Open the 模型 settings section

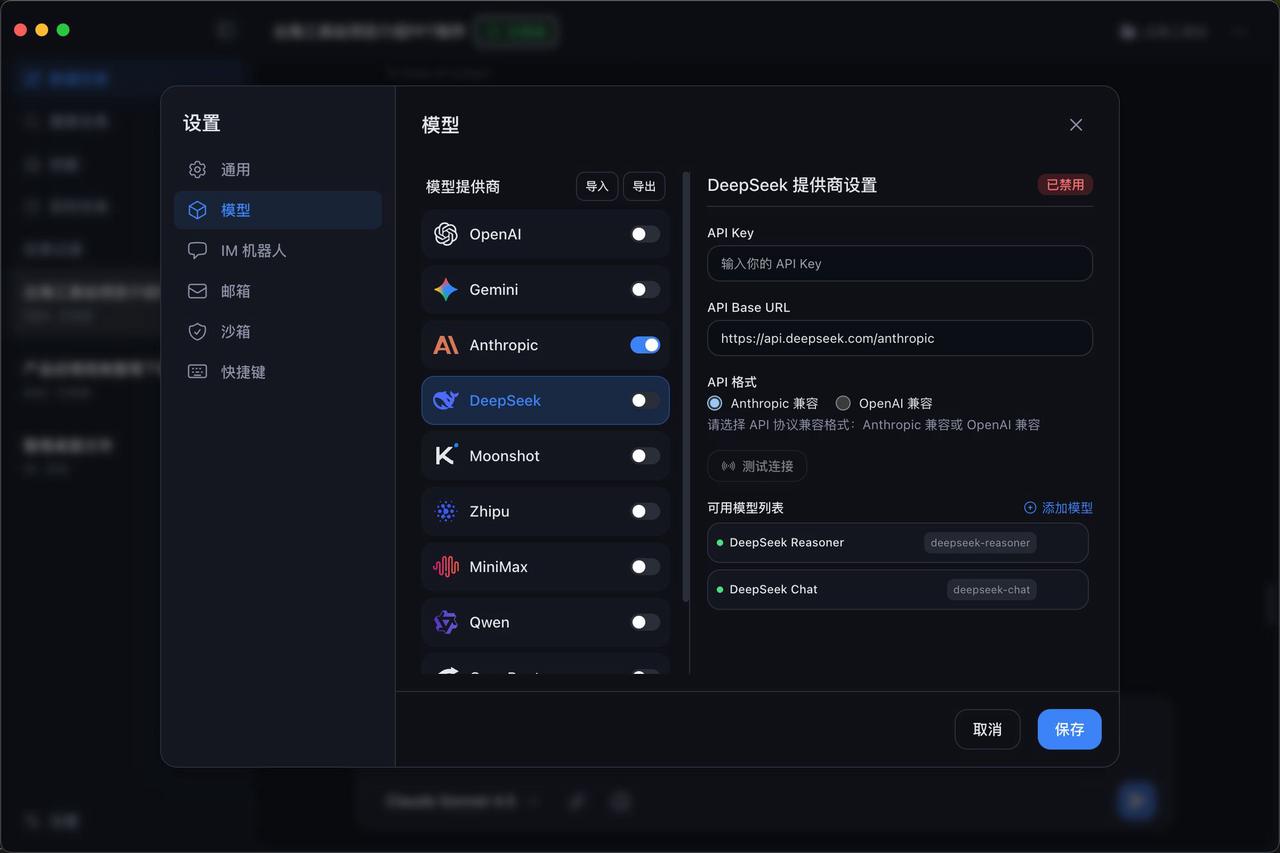(278, 210)
